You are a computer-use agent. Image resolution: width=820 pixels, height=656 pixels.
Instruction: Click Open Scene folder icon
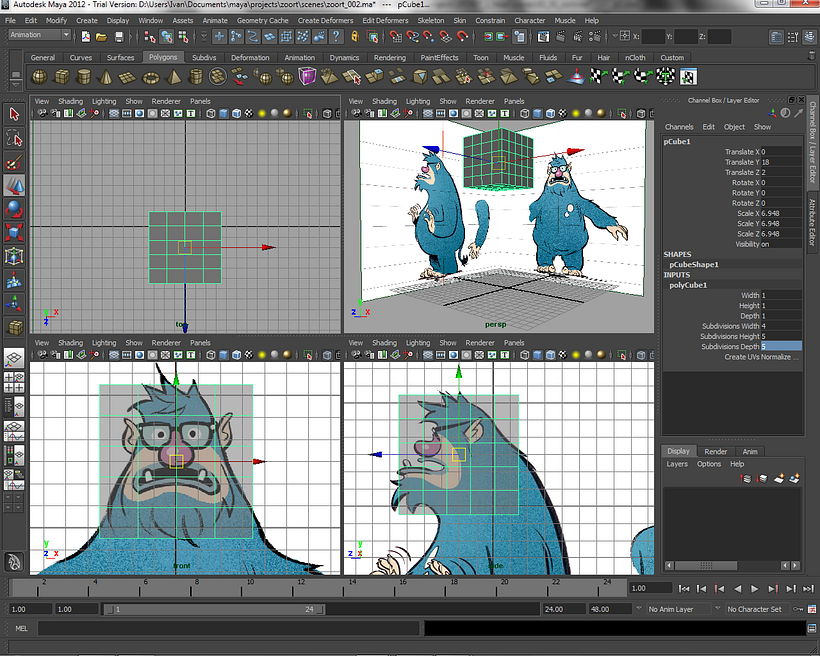pyautogui.click(x=101, y=37)
